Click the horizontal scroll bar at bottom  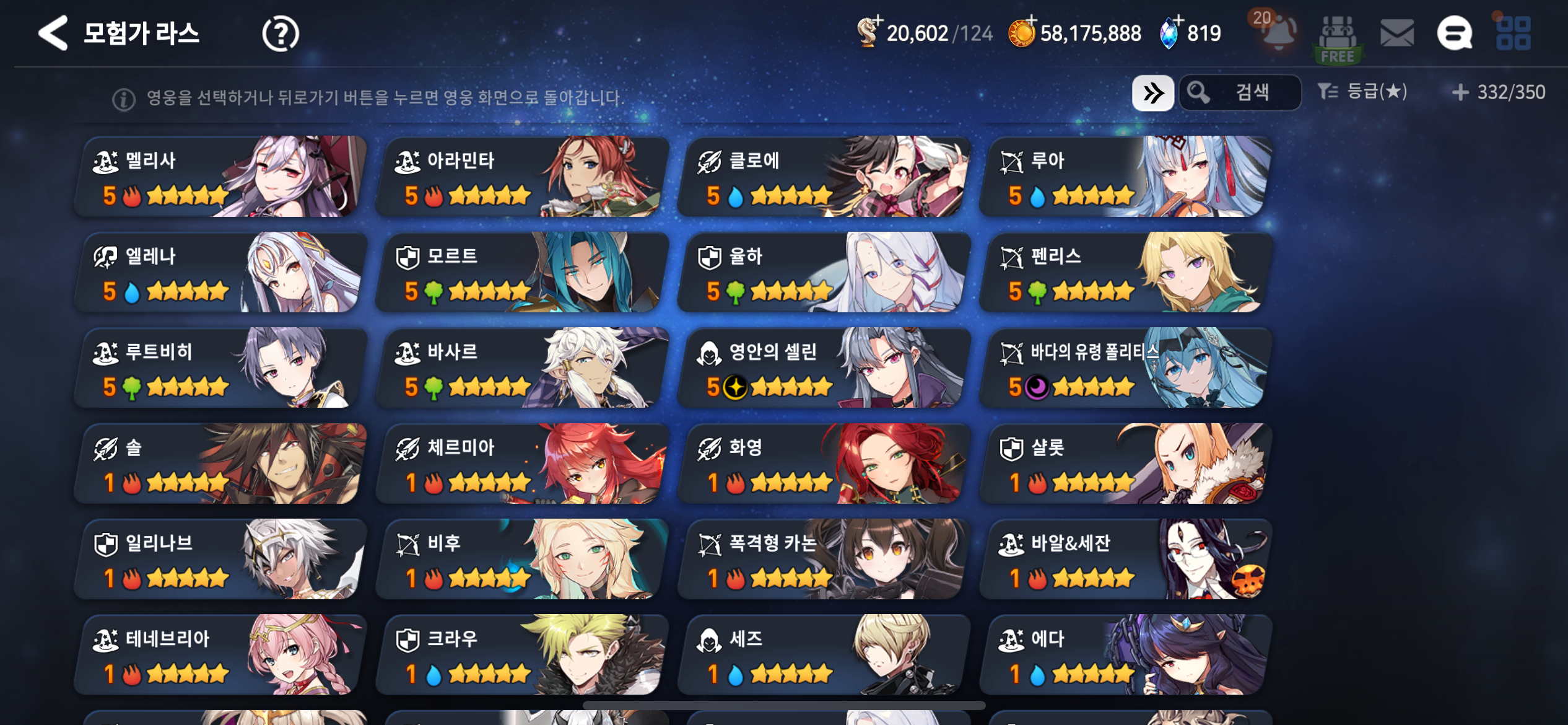[x=784, y=705]
